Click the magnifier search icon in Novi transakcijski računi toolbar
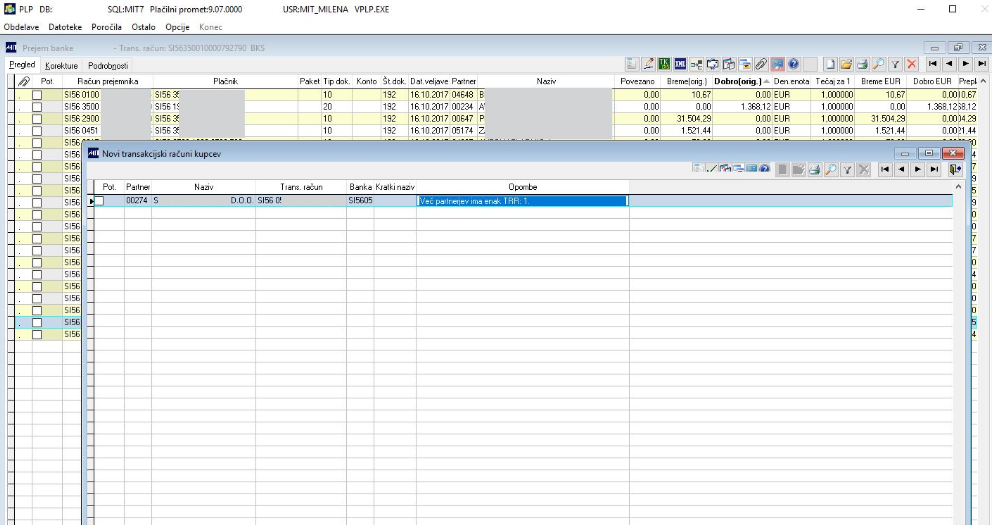Screen dimensions: 992x525 pyautogui.click(x=831, y=169)
